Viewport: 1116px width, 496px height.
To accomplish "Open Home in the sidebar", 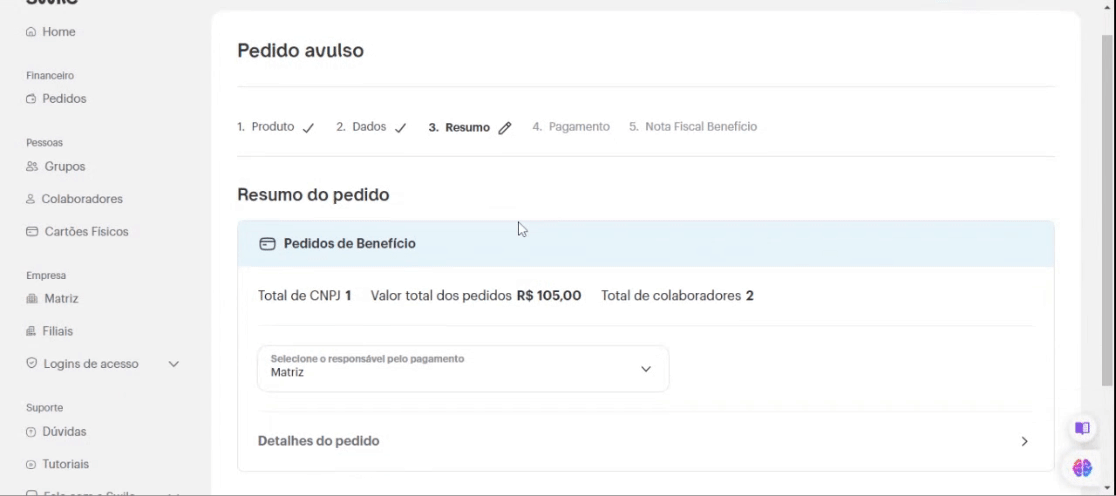I will tap(51, 32).
